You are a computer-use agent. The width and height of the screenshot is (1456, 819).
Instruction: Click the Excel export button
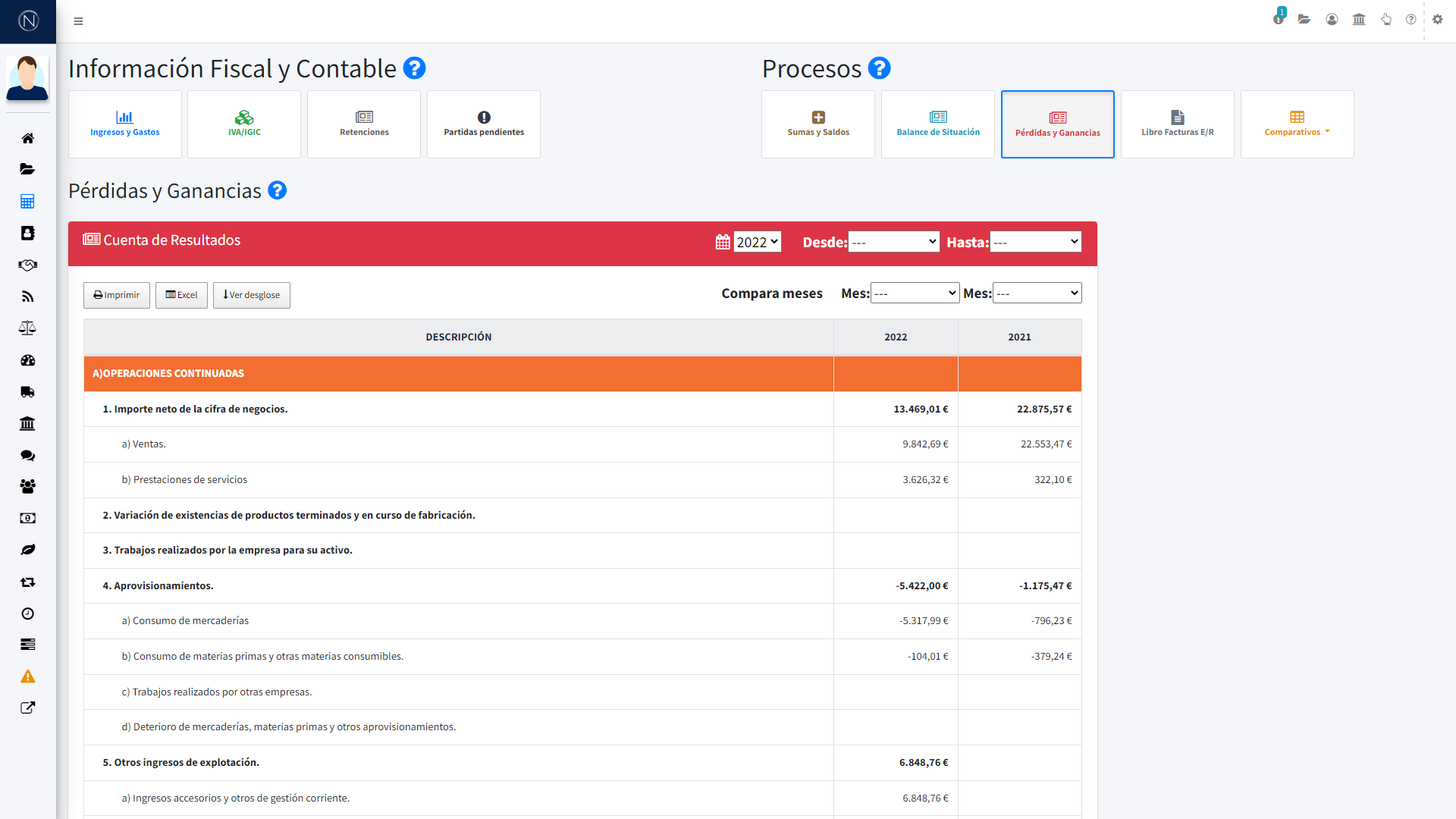[x=181, y=295]
